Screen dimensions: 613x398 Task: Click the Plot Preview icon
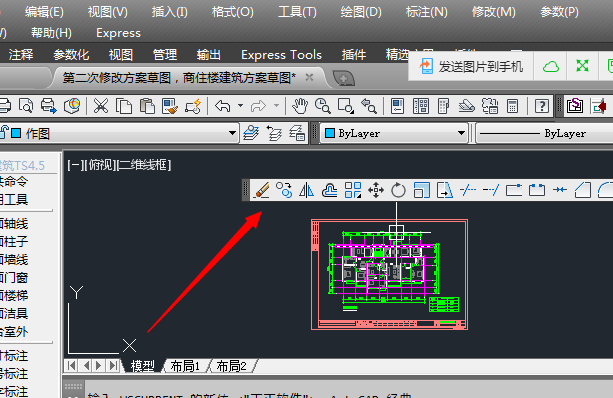26,106
